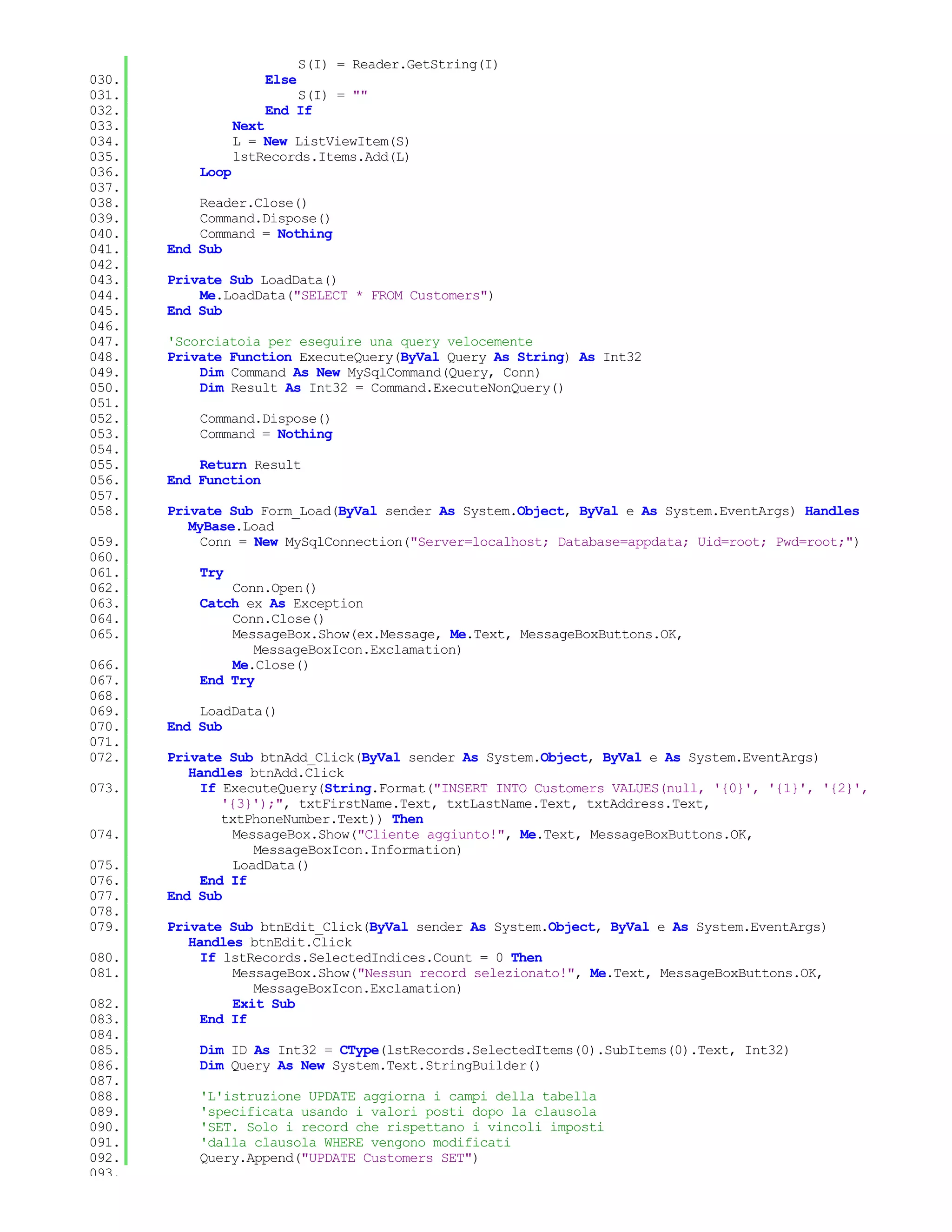Viewport: 952px width, 1232px height.
Task: Click the MySqlConnection connection string text
Action: click(631, 542)
